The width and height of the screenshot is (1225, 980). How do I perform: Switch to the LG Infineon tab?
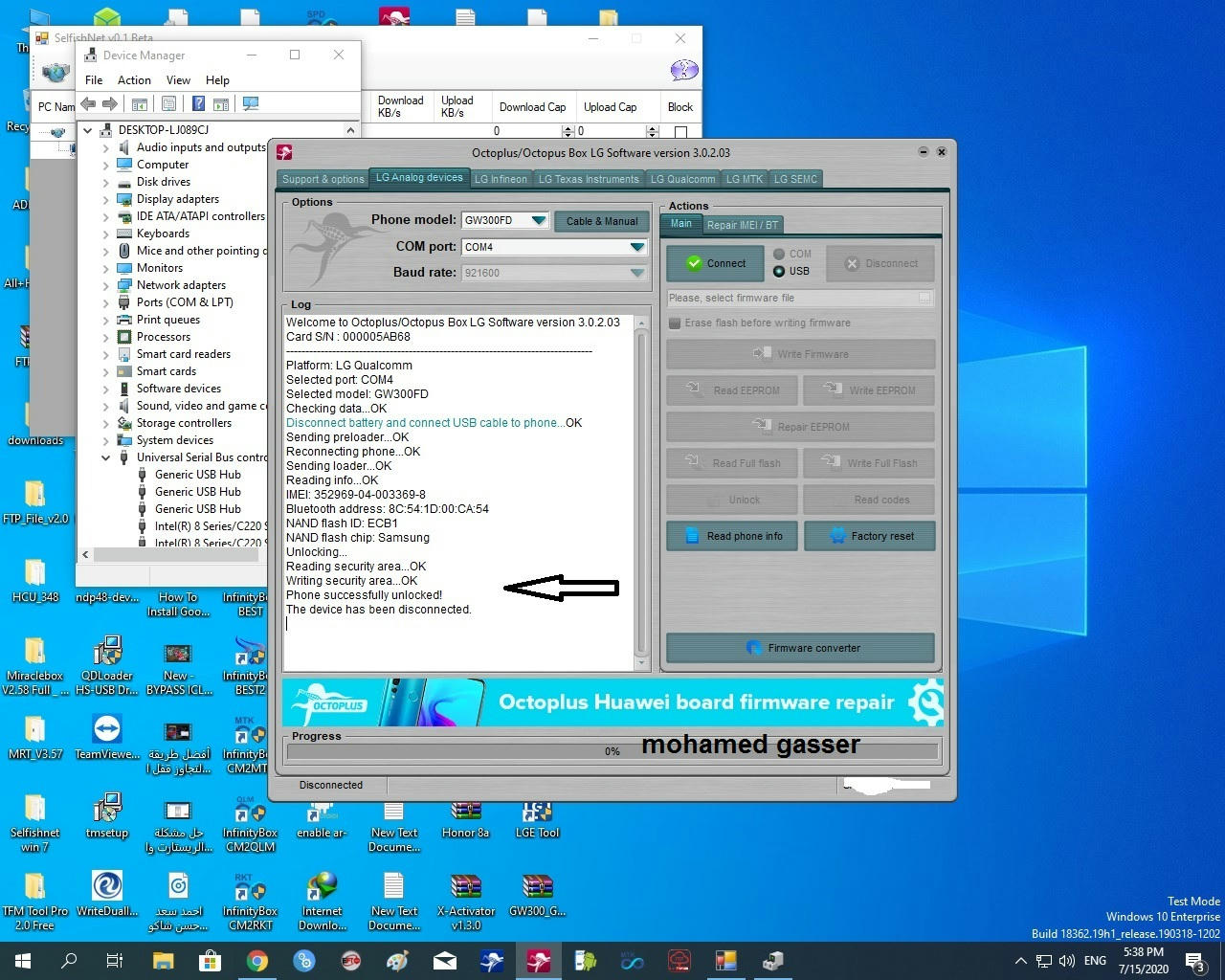click(x=501, y=179)
